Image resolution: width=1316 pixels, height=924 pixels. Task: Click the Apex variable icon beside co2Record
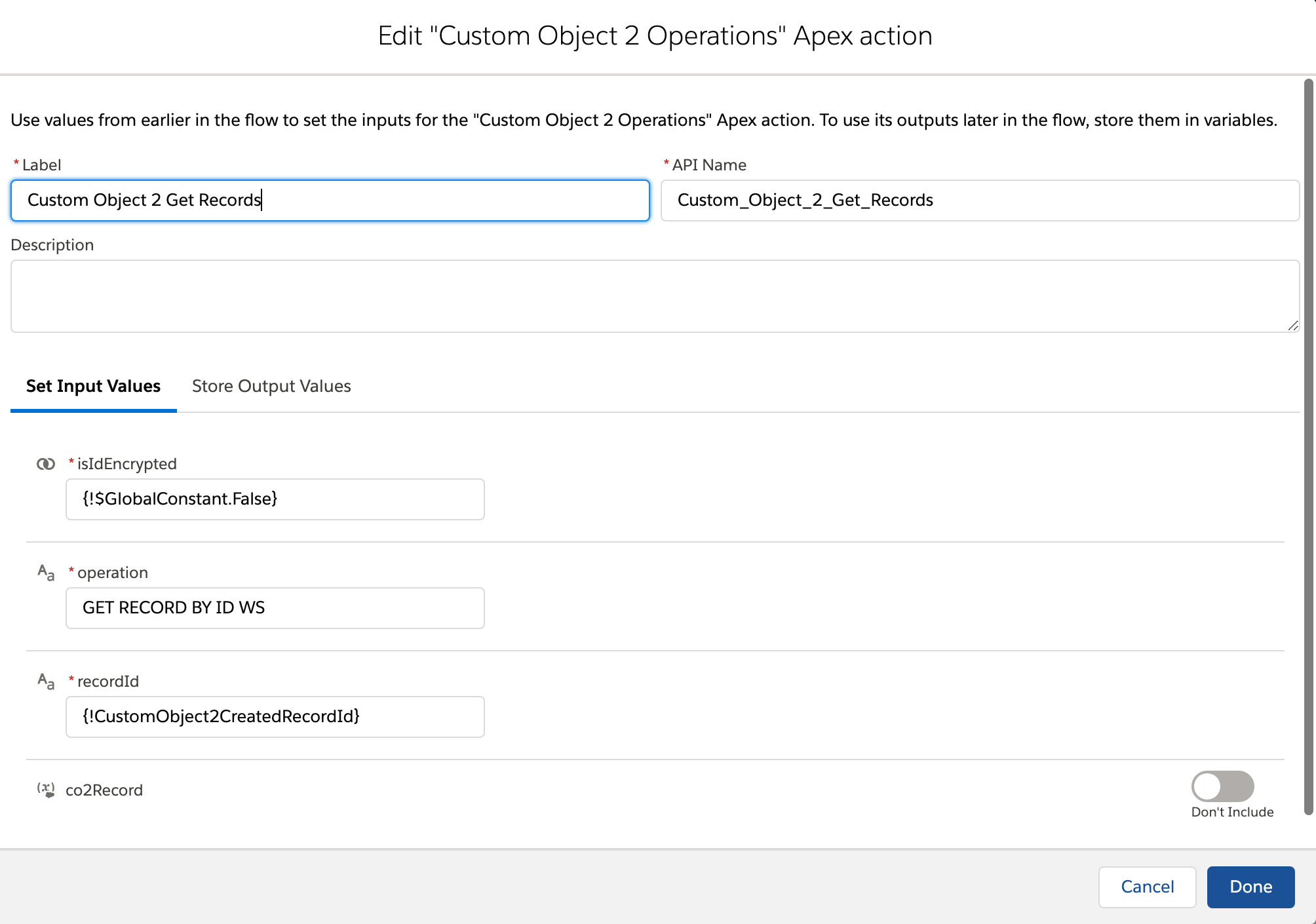point(45,790)
